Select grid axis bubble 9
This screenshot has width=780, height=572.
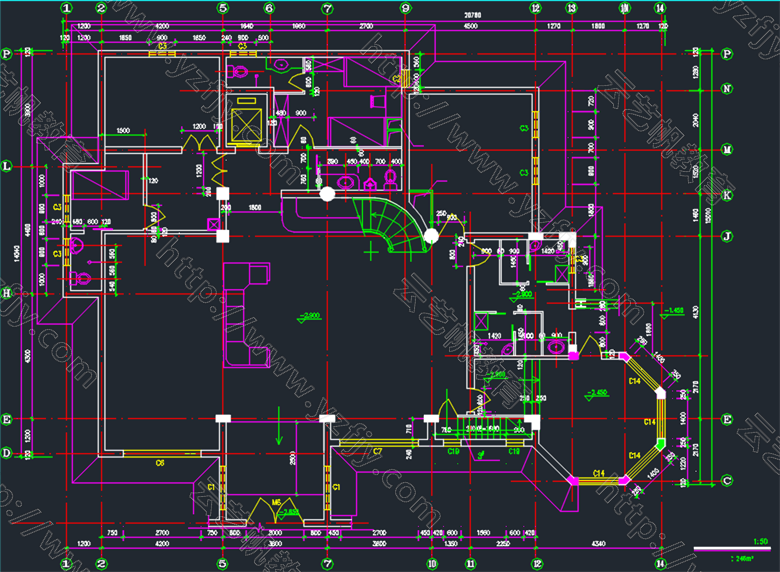405,8
